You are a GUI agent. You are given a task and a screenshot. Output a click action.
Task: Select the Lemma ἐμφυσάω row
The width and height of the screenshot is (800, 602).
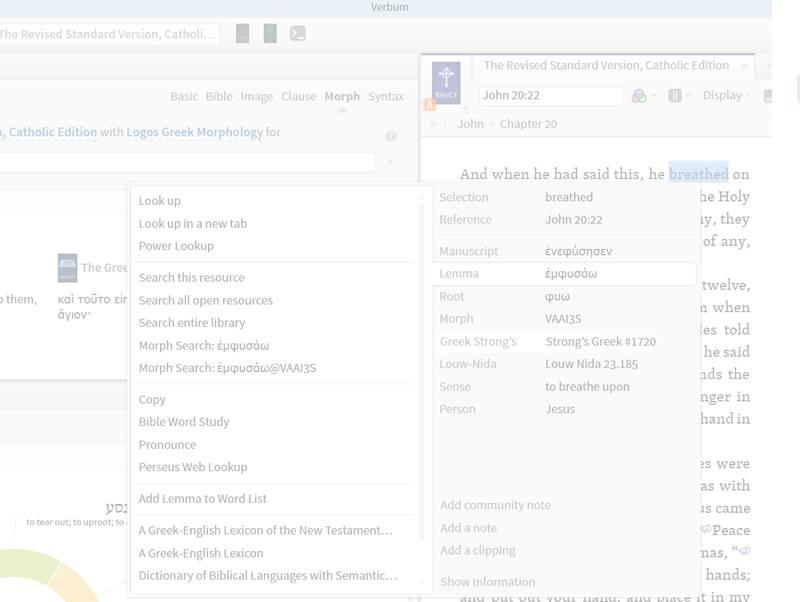tap(565, 274)
